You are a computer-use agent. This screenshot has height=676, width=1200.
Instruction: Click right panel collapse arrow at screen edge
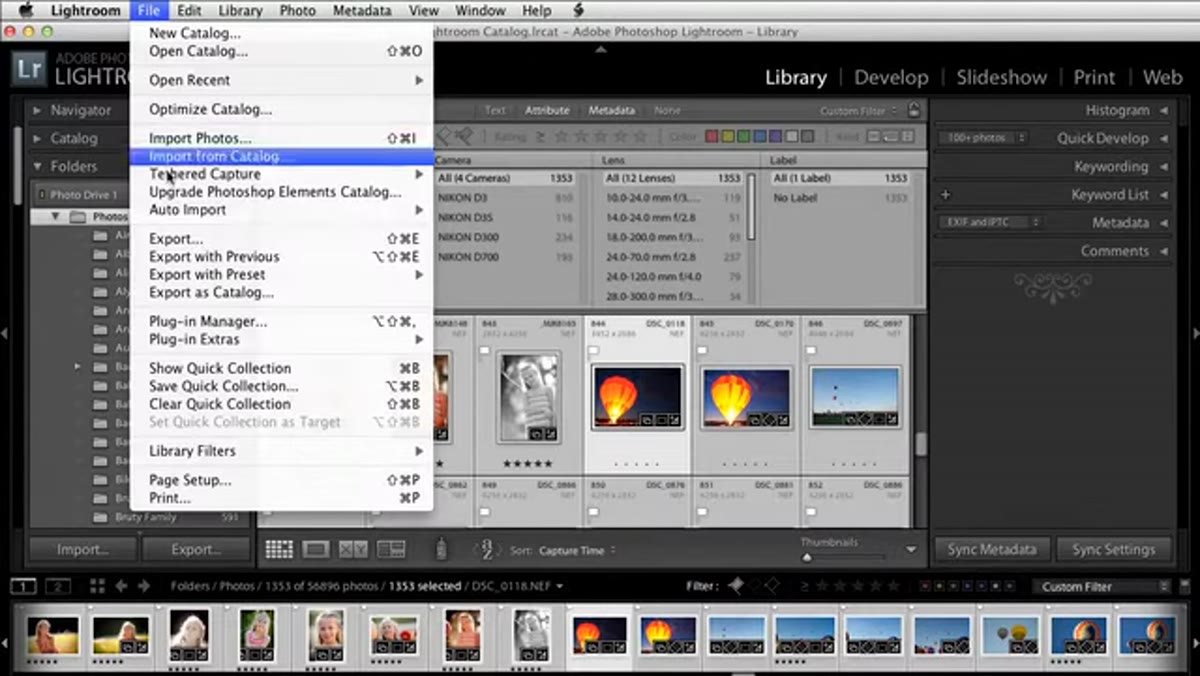(x=1194, y=332)
